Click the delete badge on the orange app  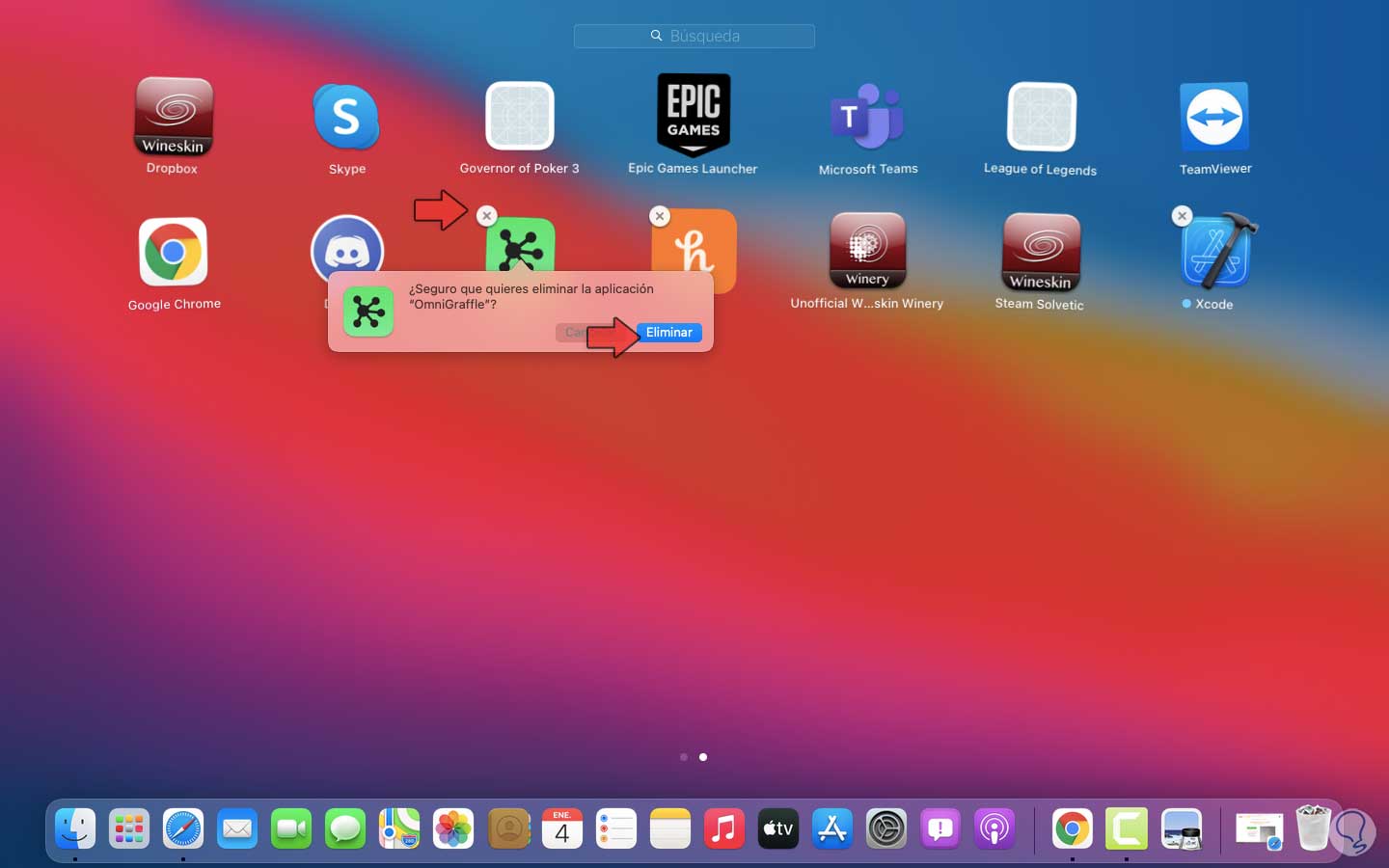click(660, 216)
